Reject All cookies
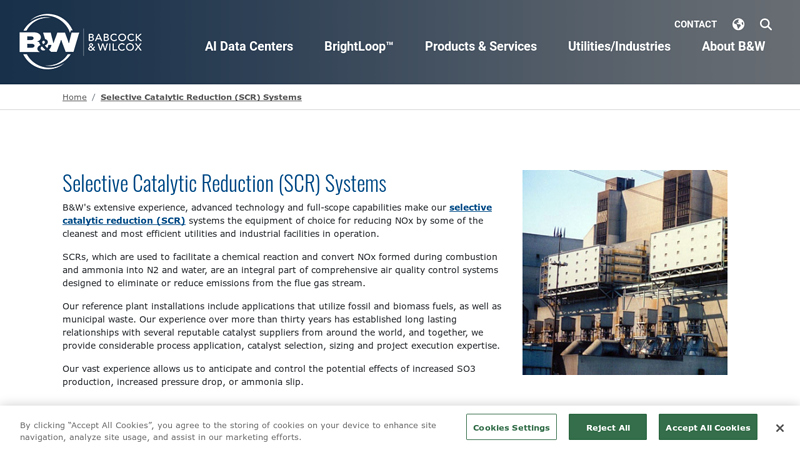This screenshot has height=450, width=800. click(x=608, y=427)
